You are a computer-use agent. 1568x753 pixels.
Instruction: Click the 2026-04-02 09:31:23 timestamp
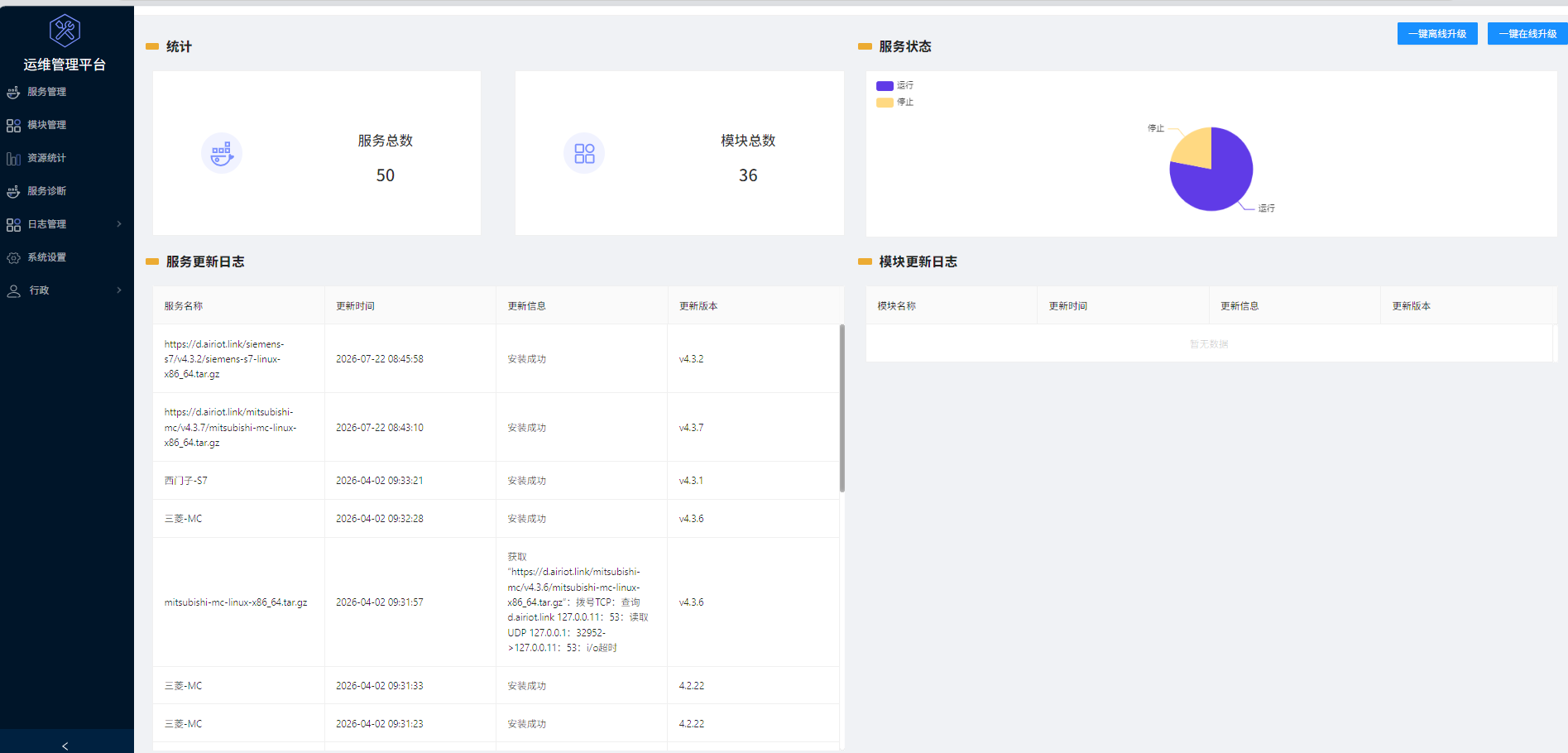pyautogui.click(x=380, y=724)
